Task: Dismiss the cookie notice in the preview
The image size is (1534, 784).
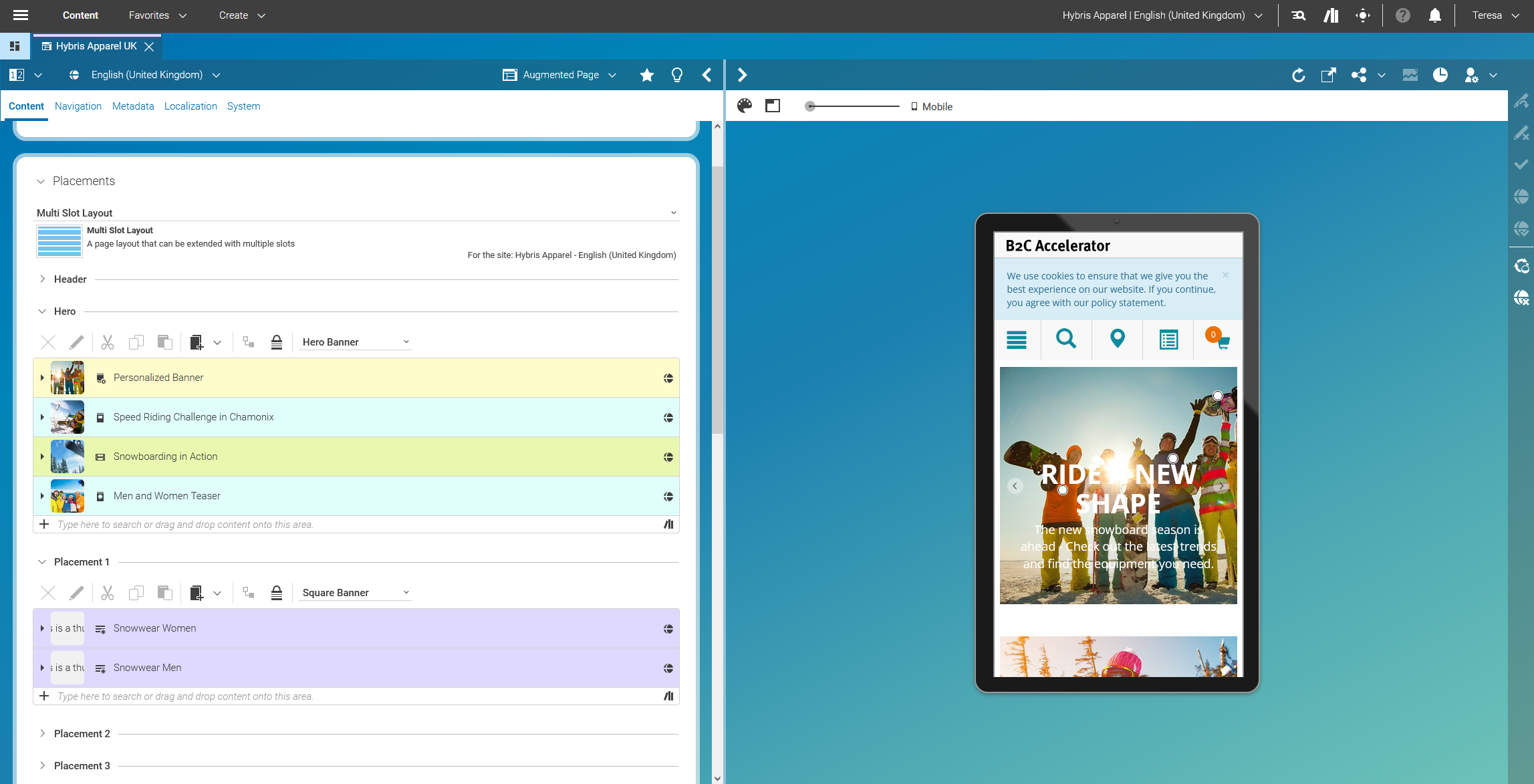Action: click(1225, 275)
